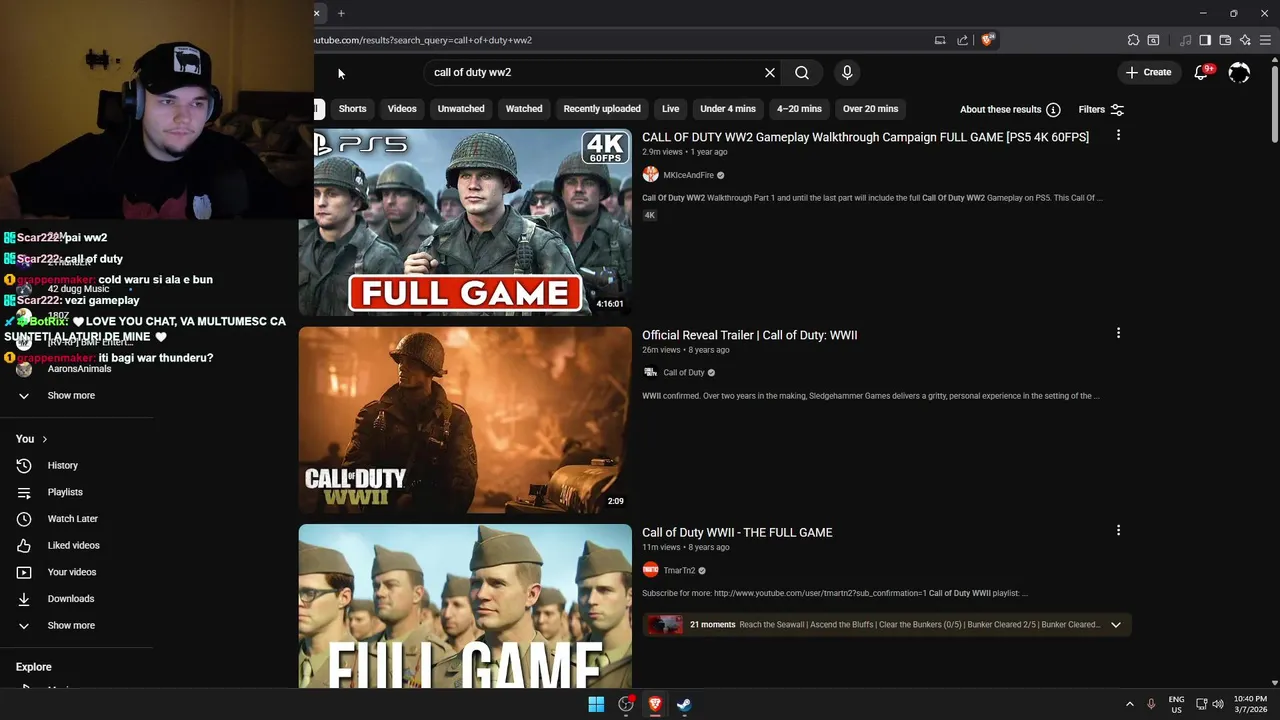Image resolution: width=1280 pixels, height=720 pixels.
Task: Click the Call of Duty WWII trailer thumbnail
Action: point(465,420)
